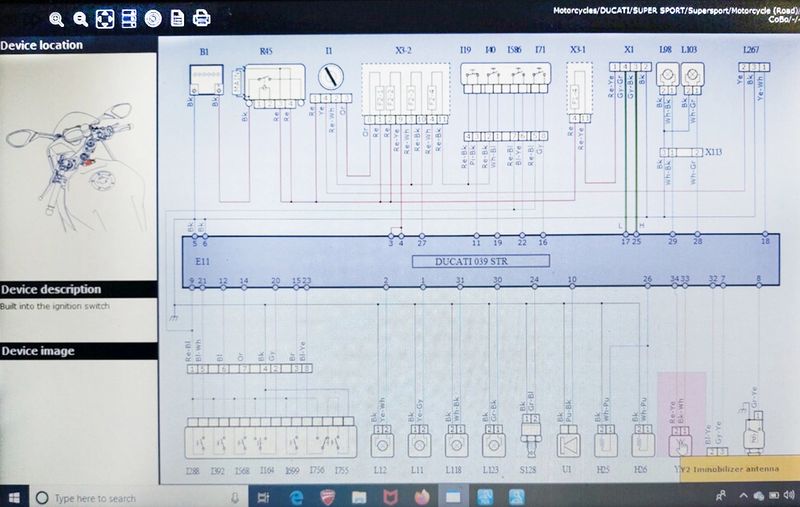Viewport: 800px width, 507px height.
Task: Open the Ducati shield app on taskbar
Action: pyautogui.click(x=328, y=497)
